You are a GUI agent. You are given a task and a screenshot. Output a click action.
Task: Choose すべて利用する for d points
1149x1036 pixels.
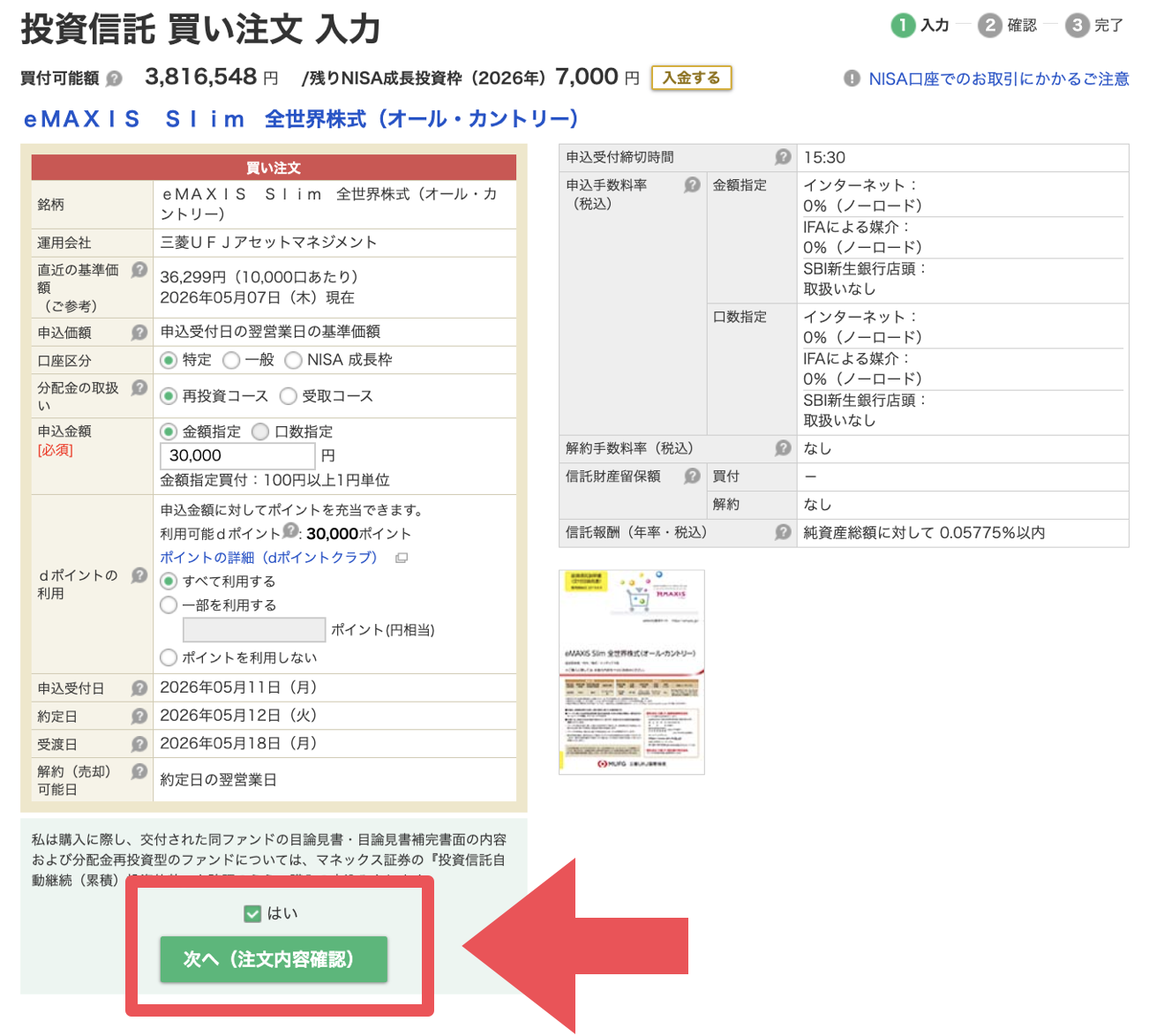pos(169,582)
